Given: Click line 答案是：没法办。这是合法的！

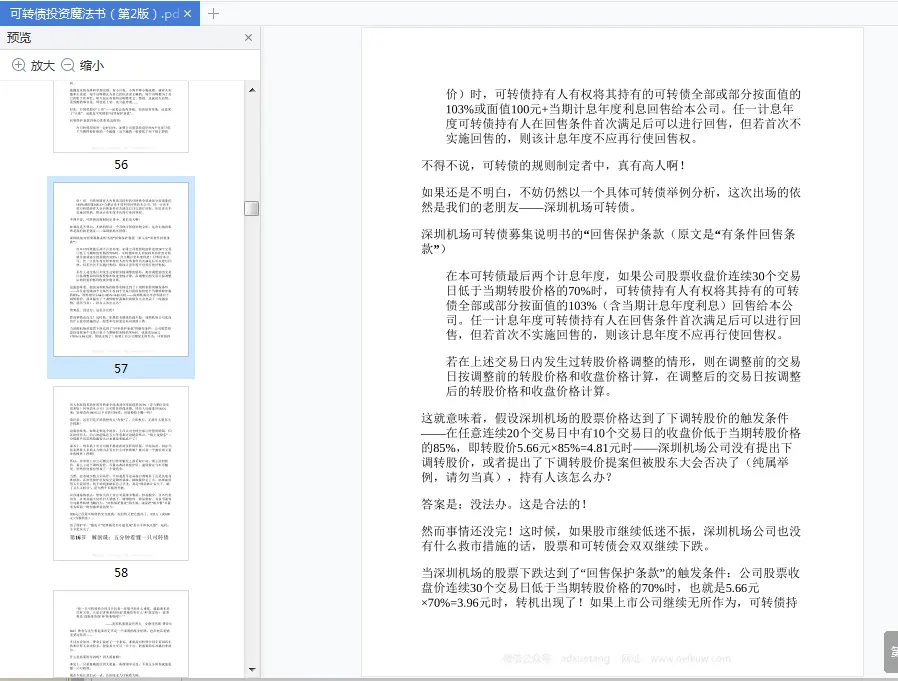Looking at the screenshot, I should pyautogui.click(x=504, y=505).
